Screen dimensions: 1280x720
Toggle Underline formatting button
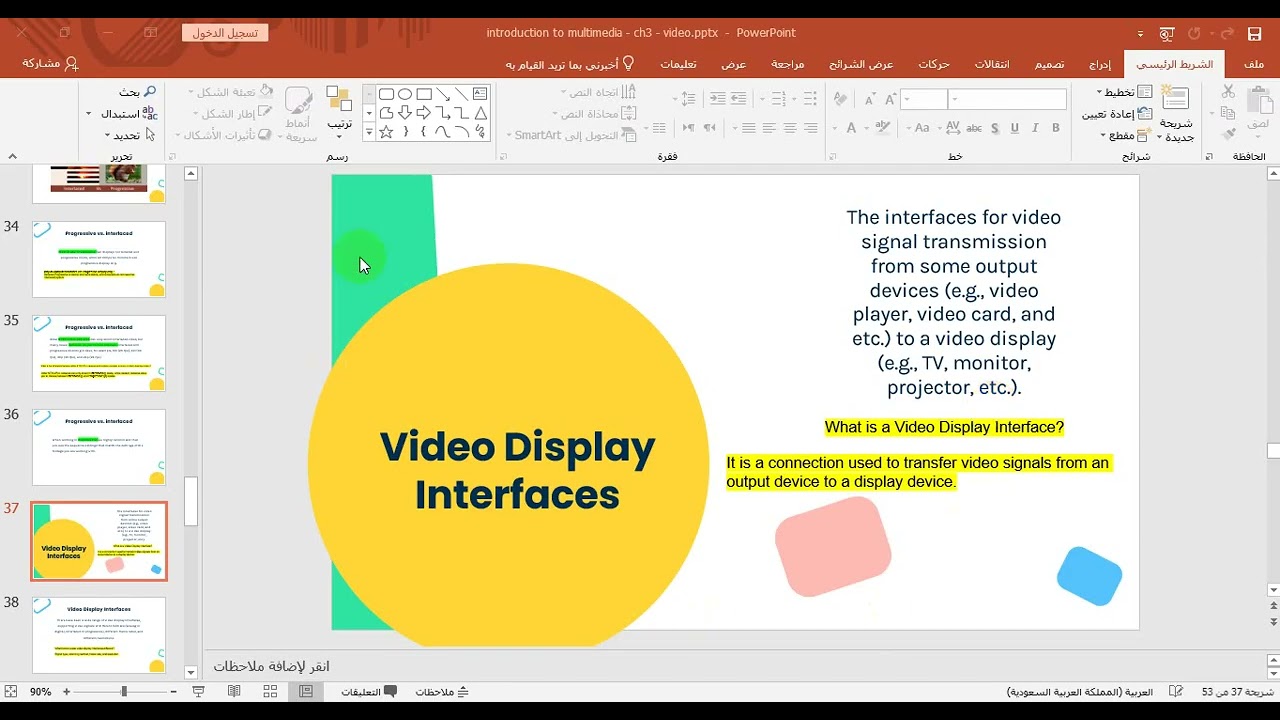[1015, 128]
